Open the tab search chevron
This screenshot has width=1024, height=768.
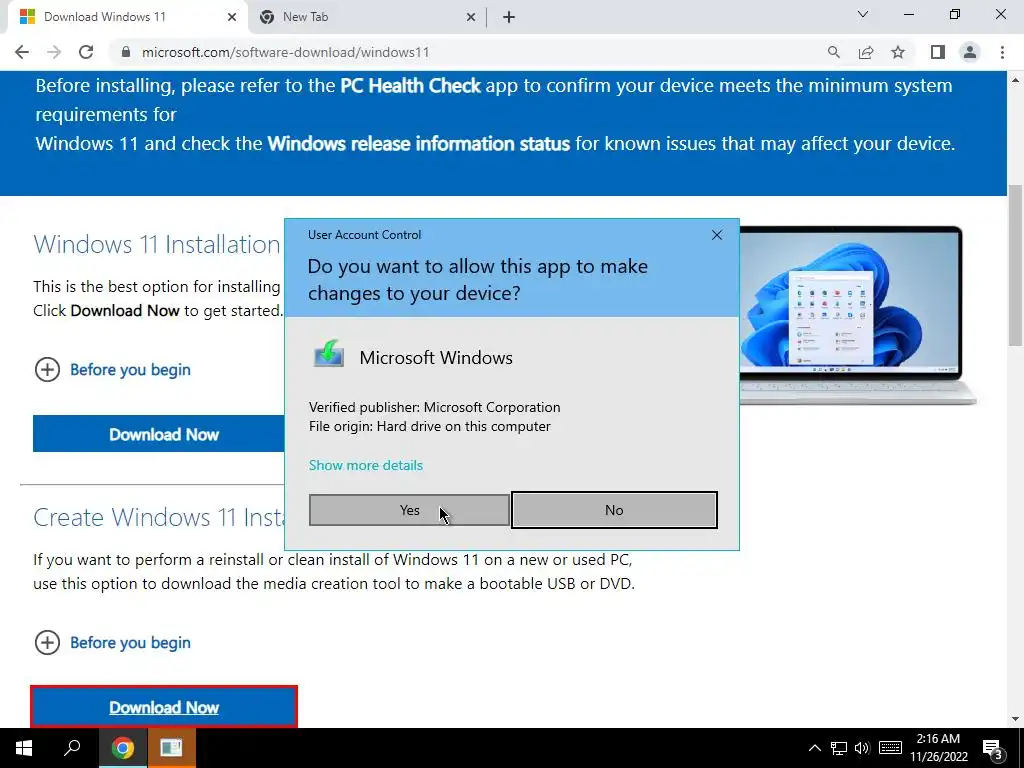[863, 14]
